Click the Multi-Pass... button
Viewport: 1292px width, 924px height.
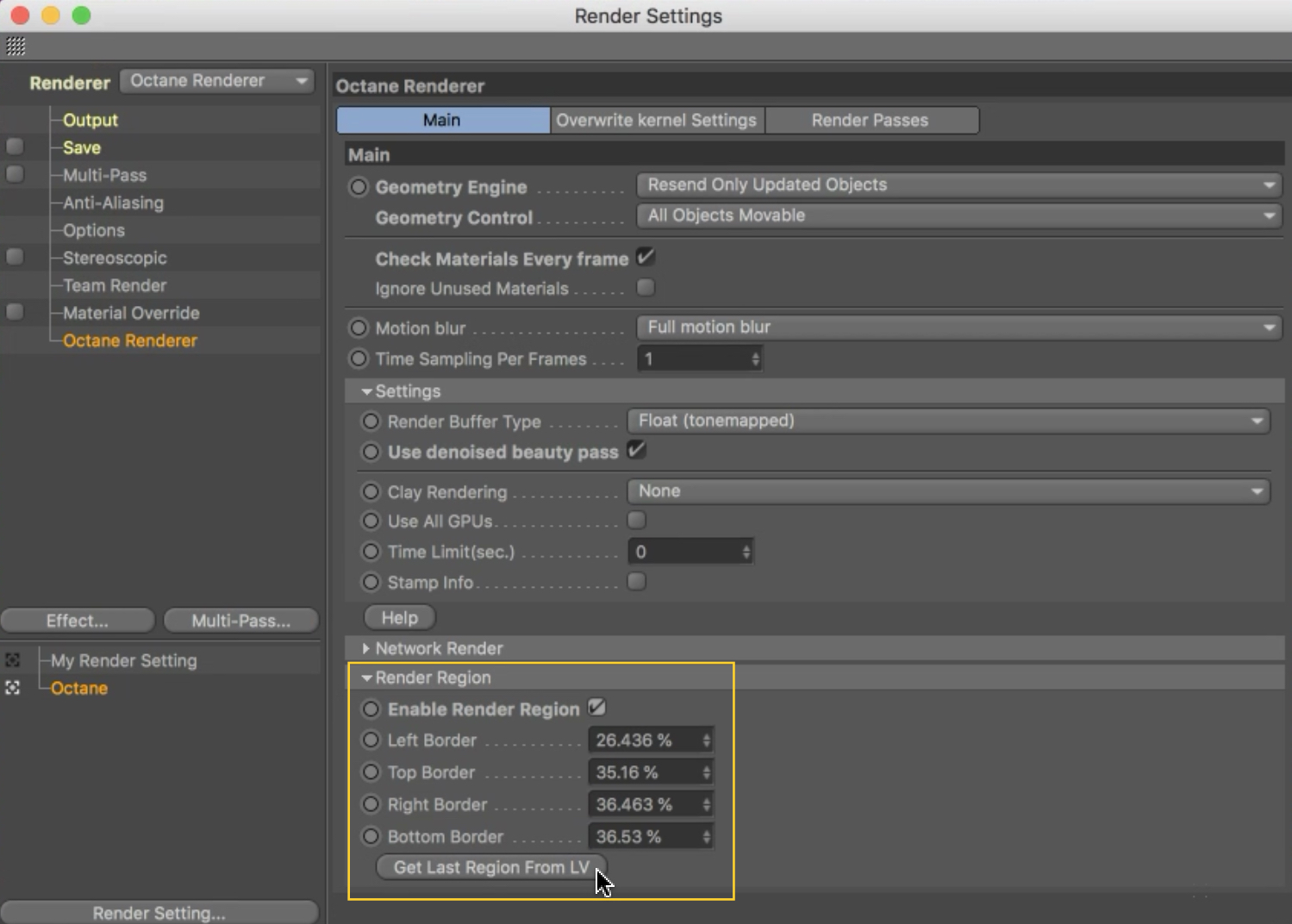241,621
